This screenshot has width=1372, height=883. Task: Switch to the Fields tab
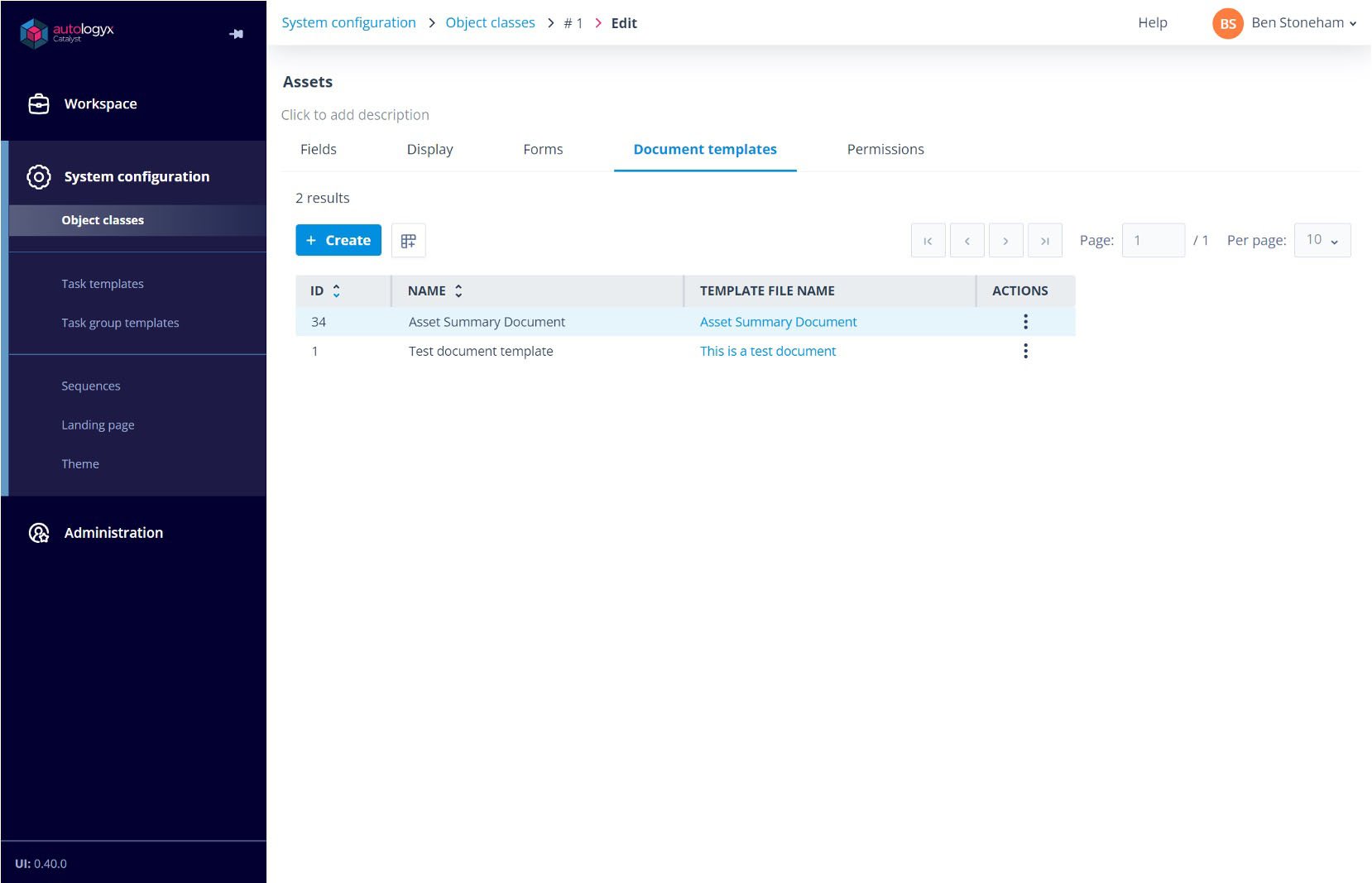319,149
